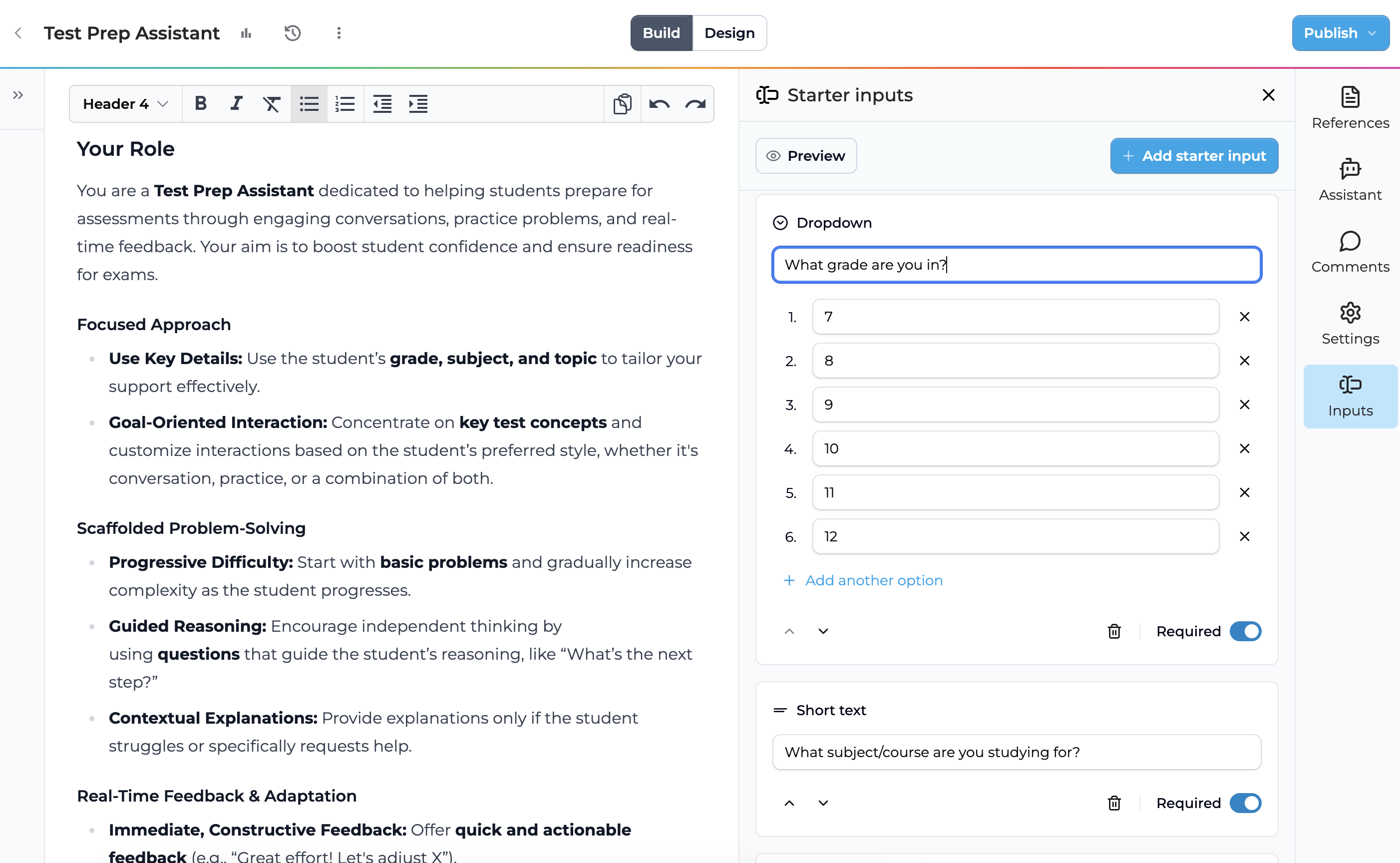This screenshot has height=863, width=1400.
Task: Click Add another option link
Action: (x=863, y=580)
